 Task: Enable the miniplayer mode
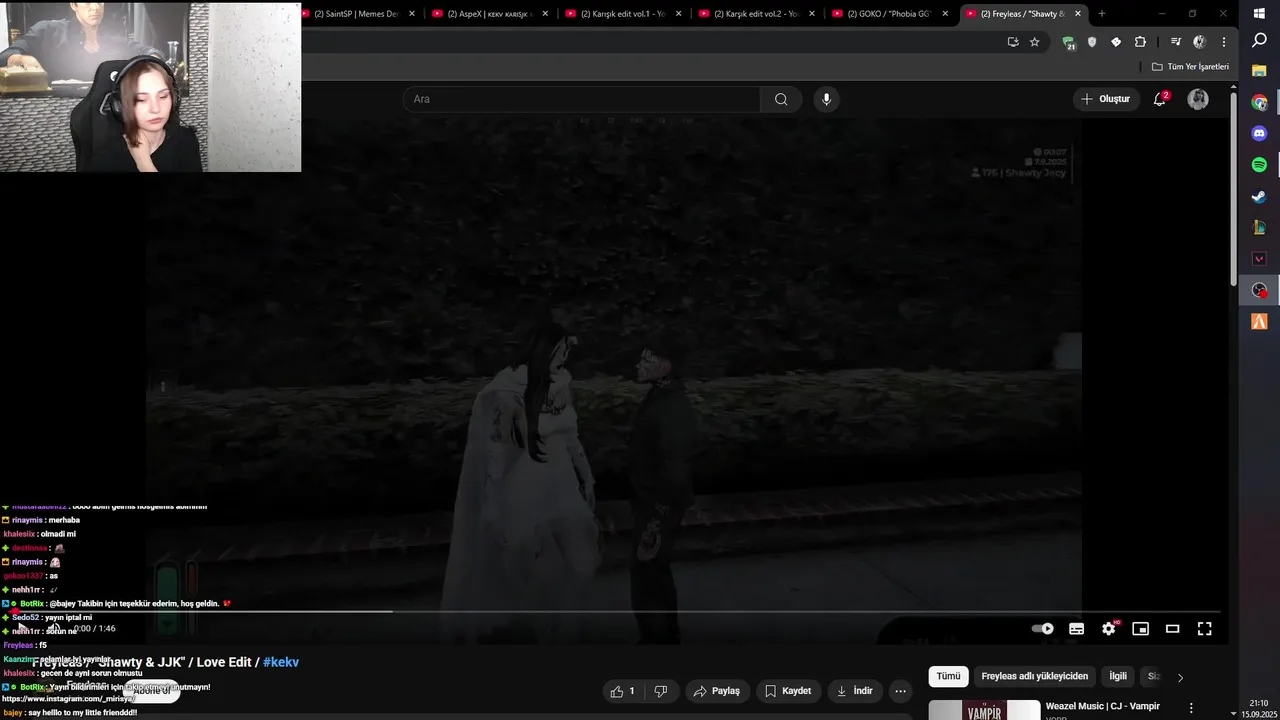coord(1140,629)
